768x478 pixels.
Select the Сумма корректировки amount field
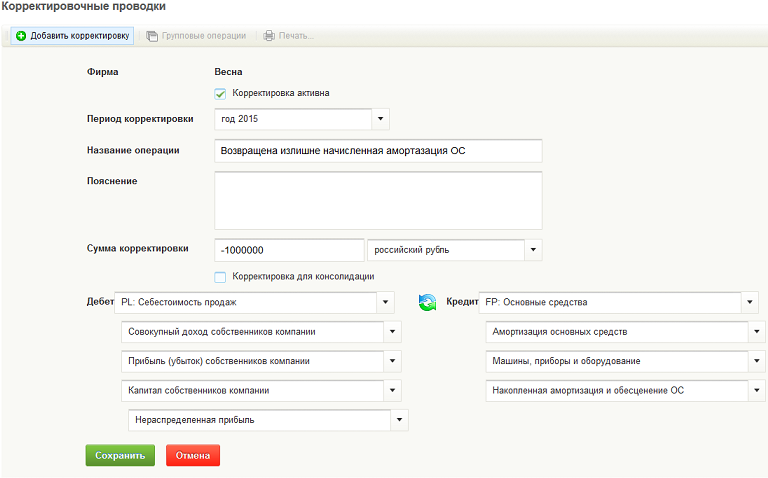tap(289, 250)
